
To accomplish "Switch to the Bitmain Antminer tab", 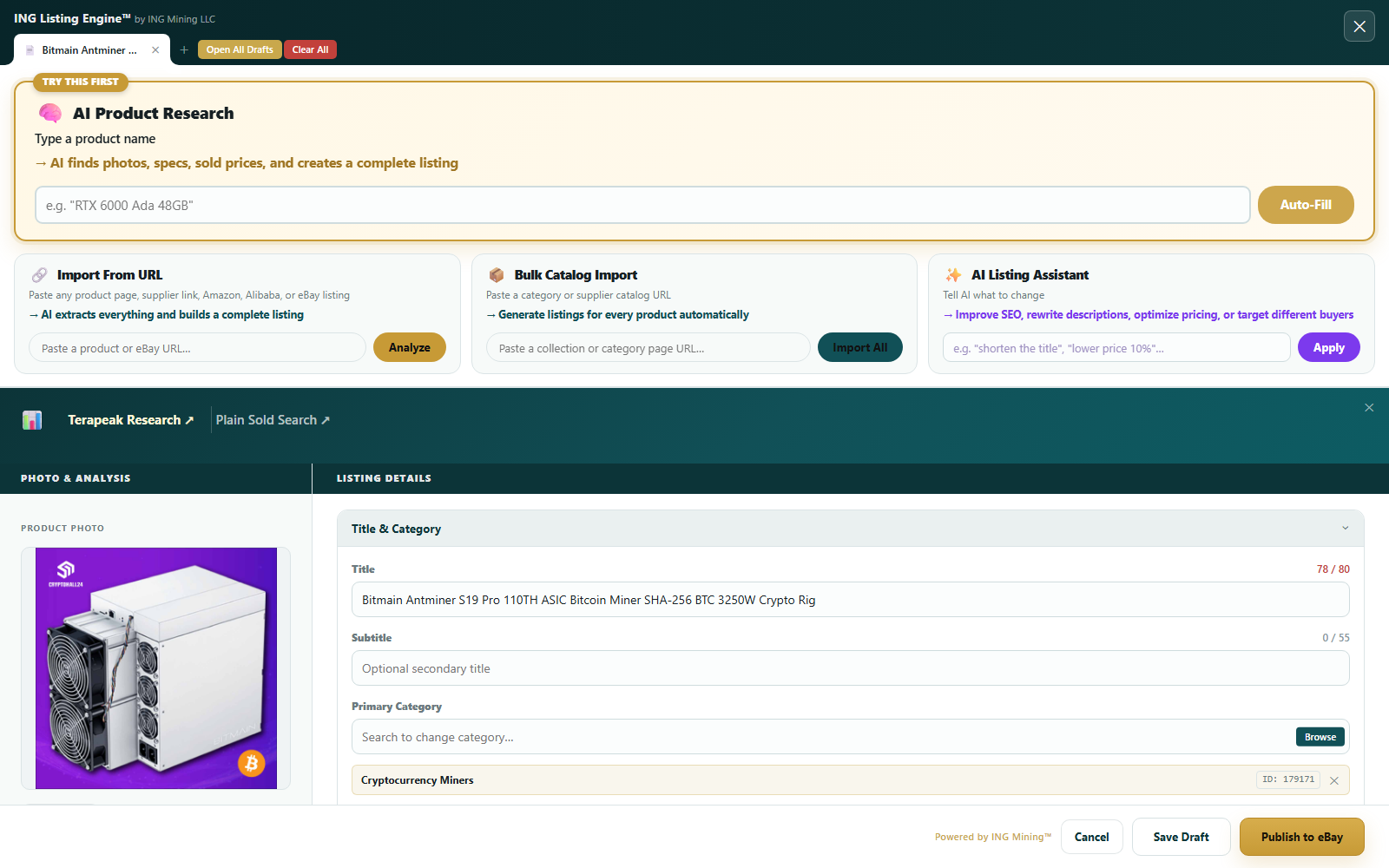I will (89, 49).
